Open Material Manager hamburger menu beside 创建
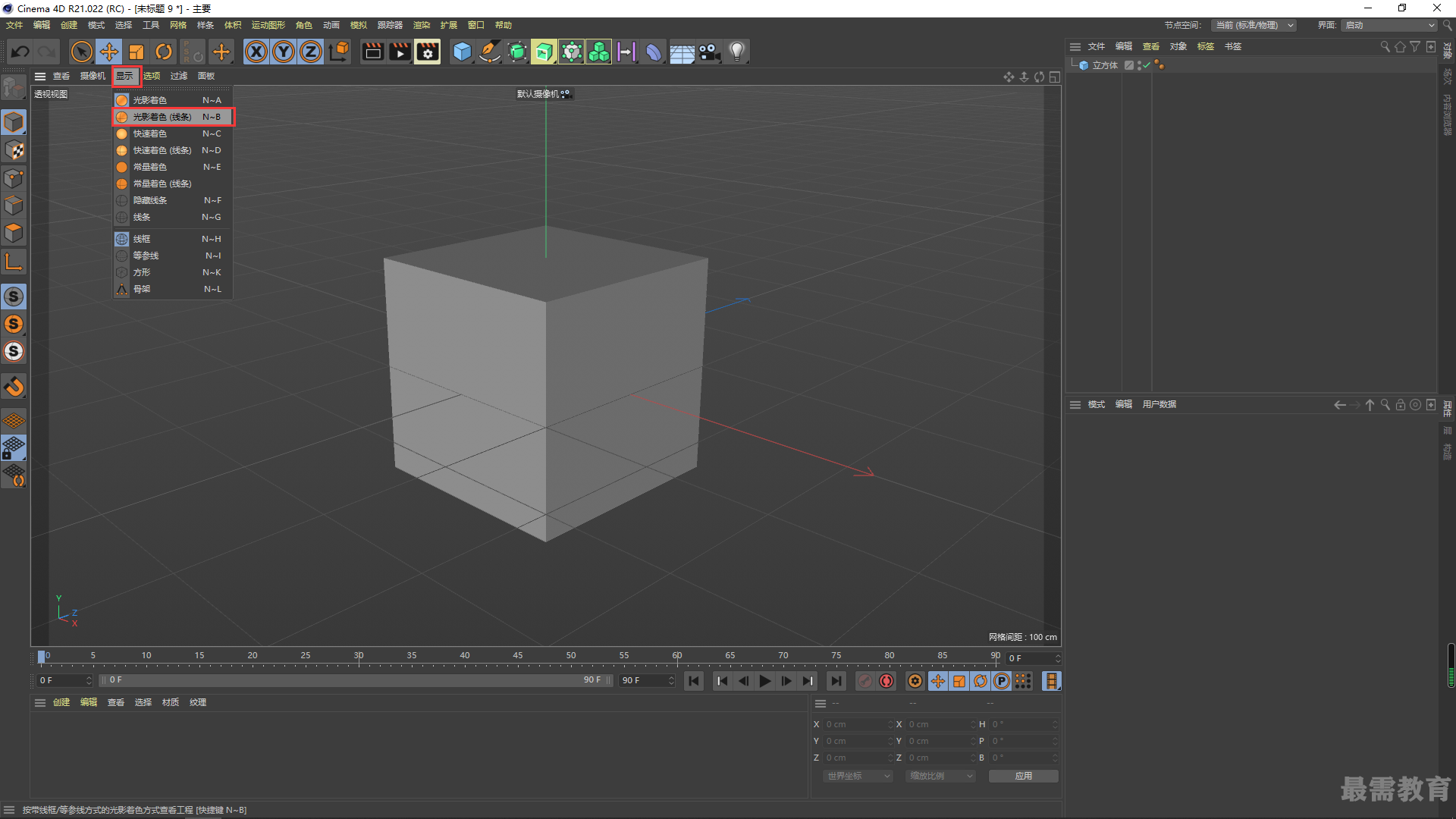This screenshot has height=819, width=1456. tap(39, 703)
